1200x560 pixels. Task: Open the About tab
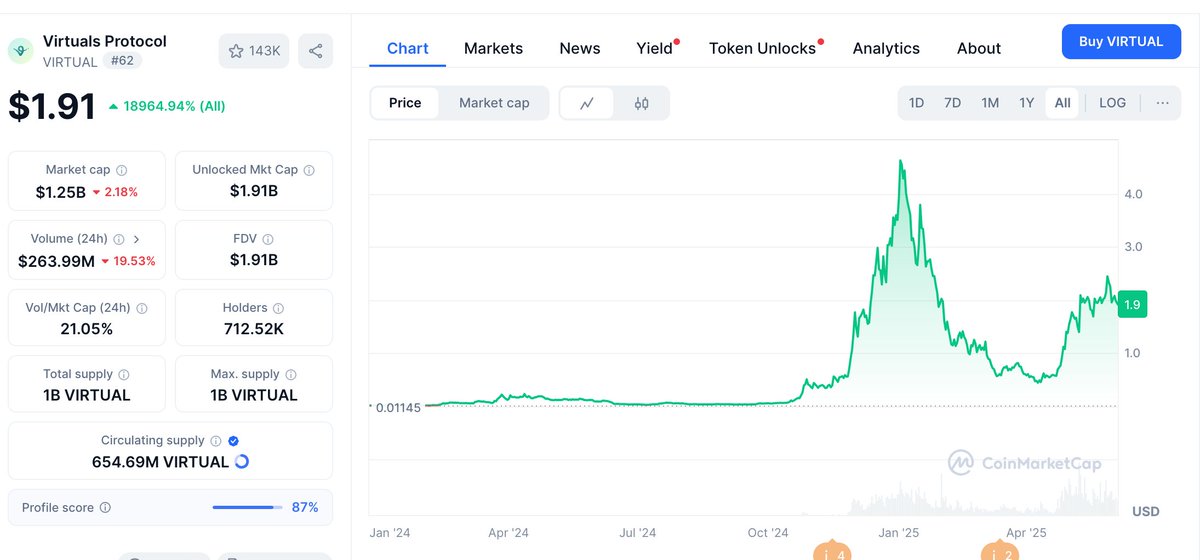(979, 48)
